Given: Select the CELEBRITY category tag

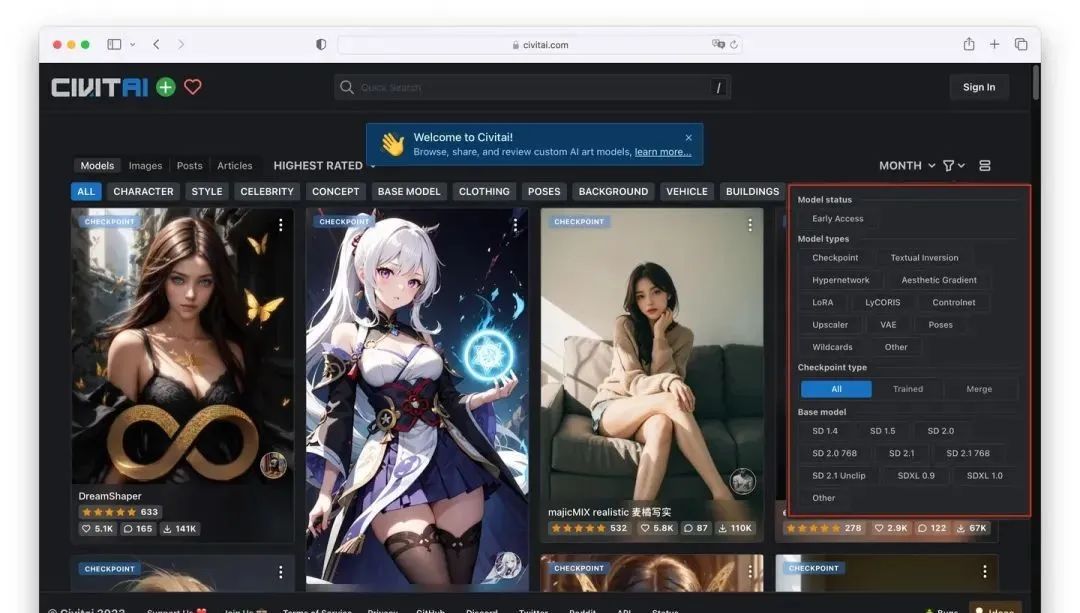Looking at the screenshot, I should 267,191.
